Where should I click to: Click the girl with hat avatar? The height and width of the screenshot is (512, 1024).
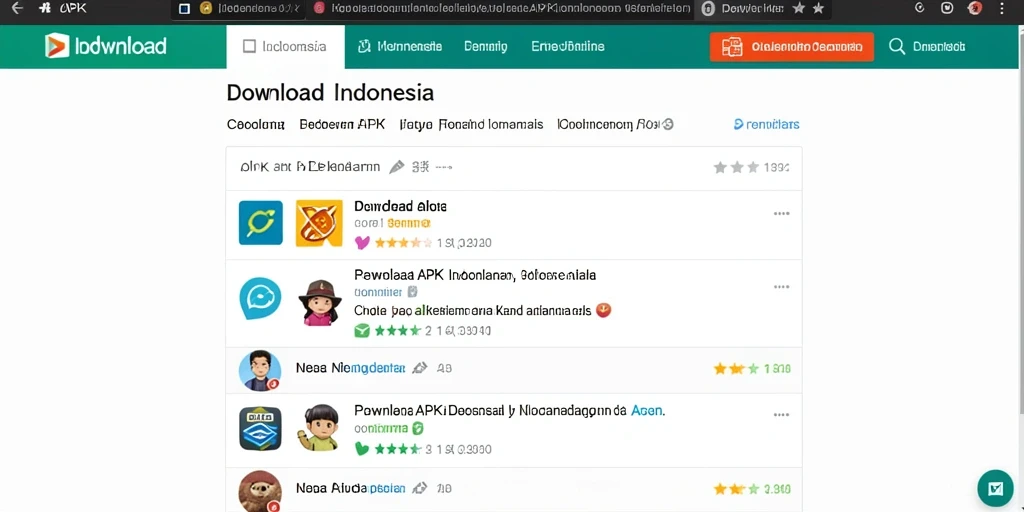(x=320, y=302)
